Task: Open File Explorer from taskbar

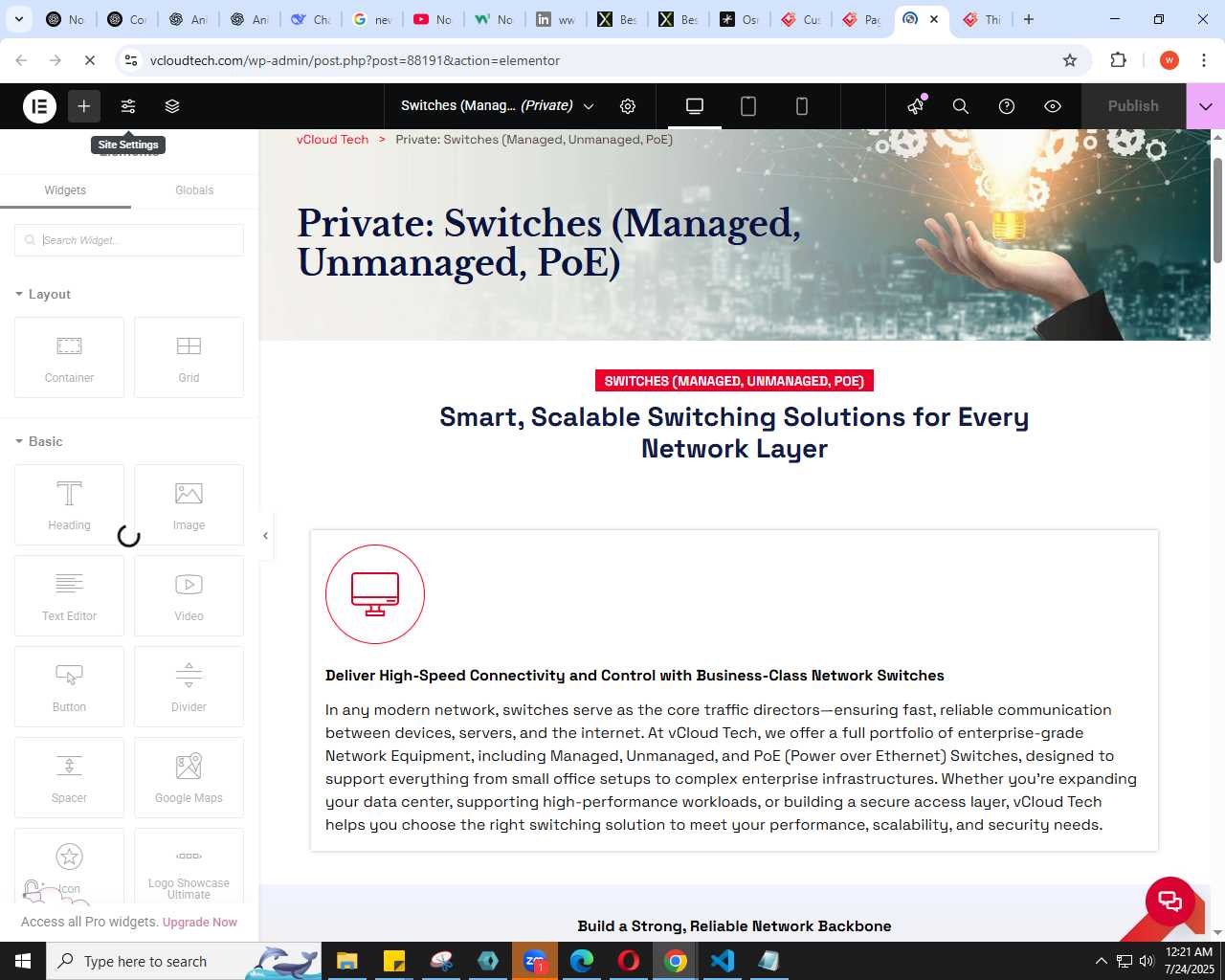Action: coord(347,961)
